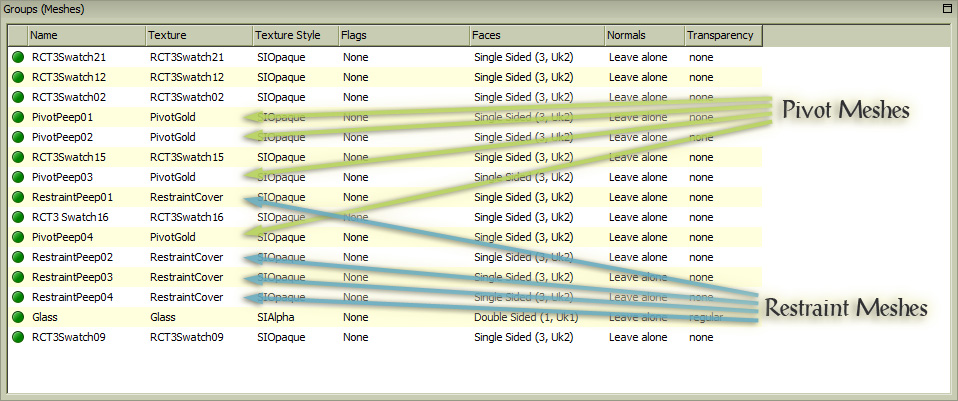
Task: Click the green icon beside RestraintPeep04
Action: click(18, 297)
